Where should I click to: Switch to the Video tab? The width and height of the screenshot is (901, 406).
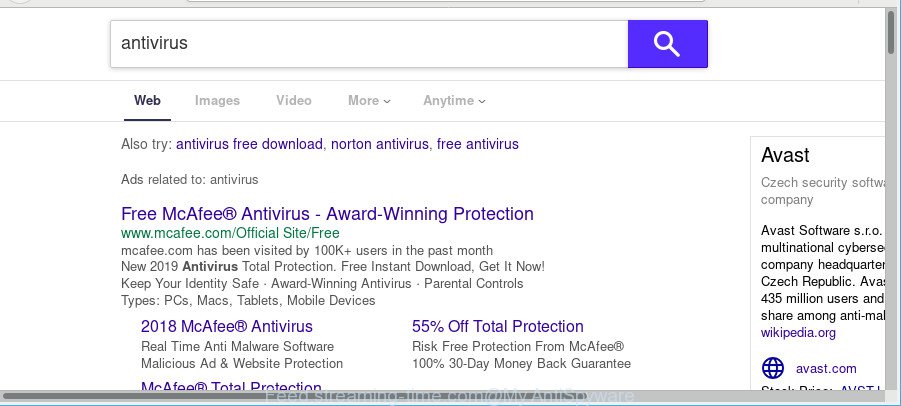pyautogui.click(x=294, y=100)
